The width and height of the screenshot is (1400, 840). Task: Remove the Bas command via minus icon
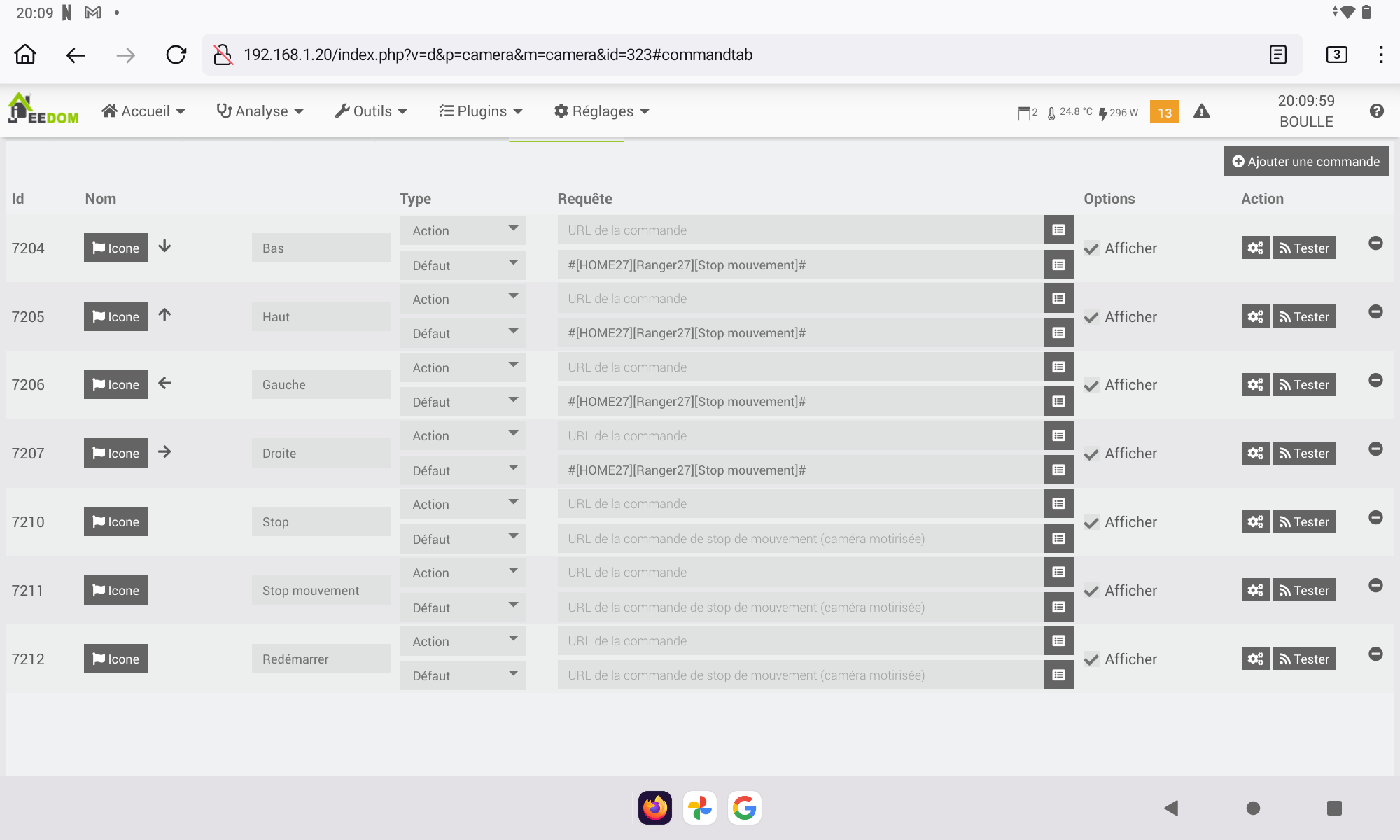(1375, 243)
